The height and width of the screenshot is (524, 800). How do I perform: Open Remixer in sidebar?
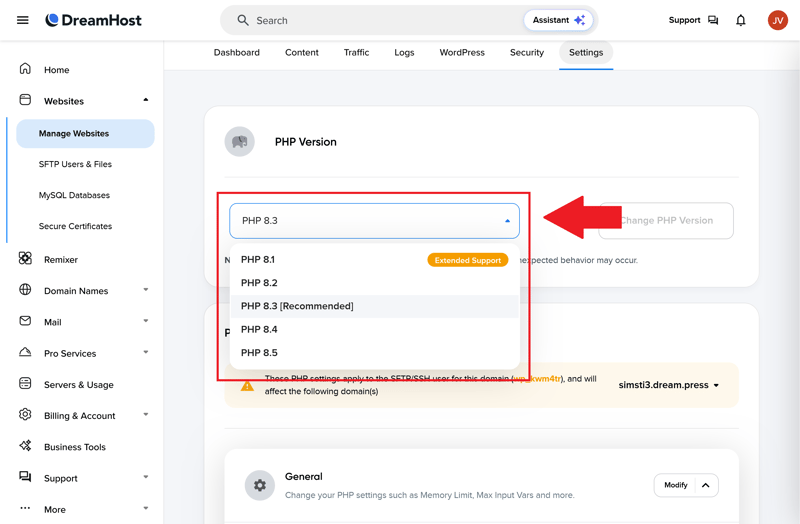click(61, 260)
